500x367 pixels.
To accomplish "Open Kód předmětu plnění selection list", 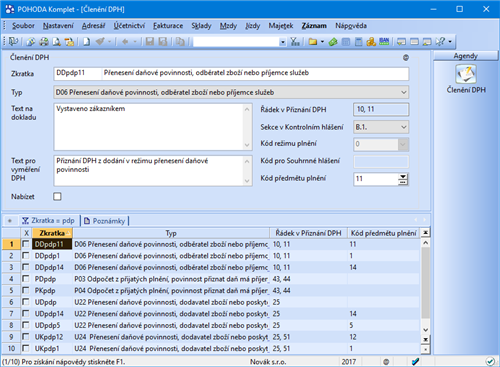I will pos(403,179).
